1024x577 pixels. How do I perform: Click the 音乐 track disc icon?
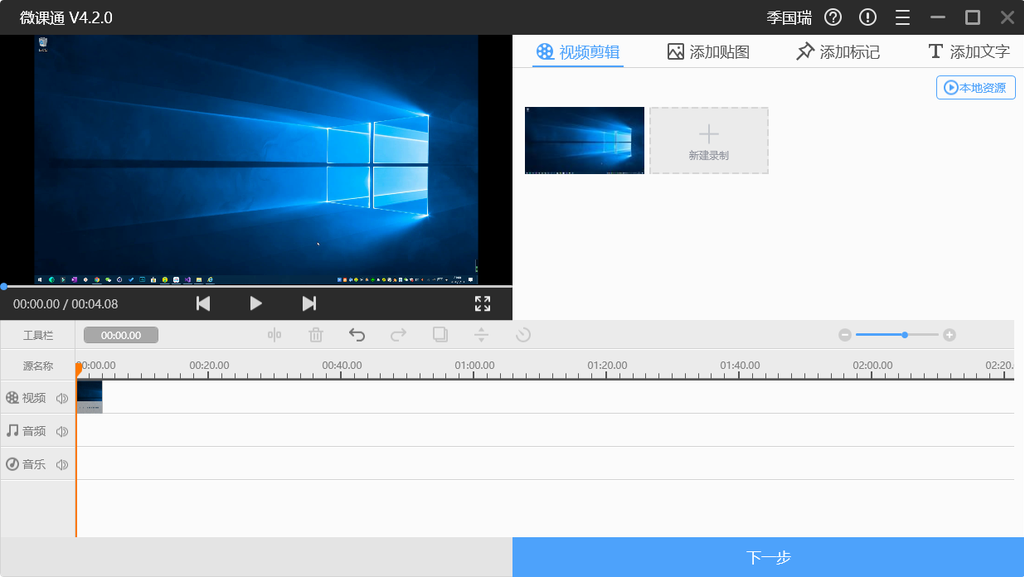tap(12, 464)
